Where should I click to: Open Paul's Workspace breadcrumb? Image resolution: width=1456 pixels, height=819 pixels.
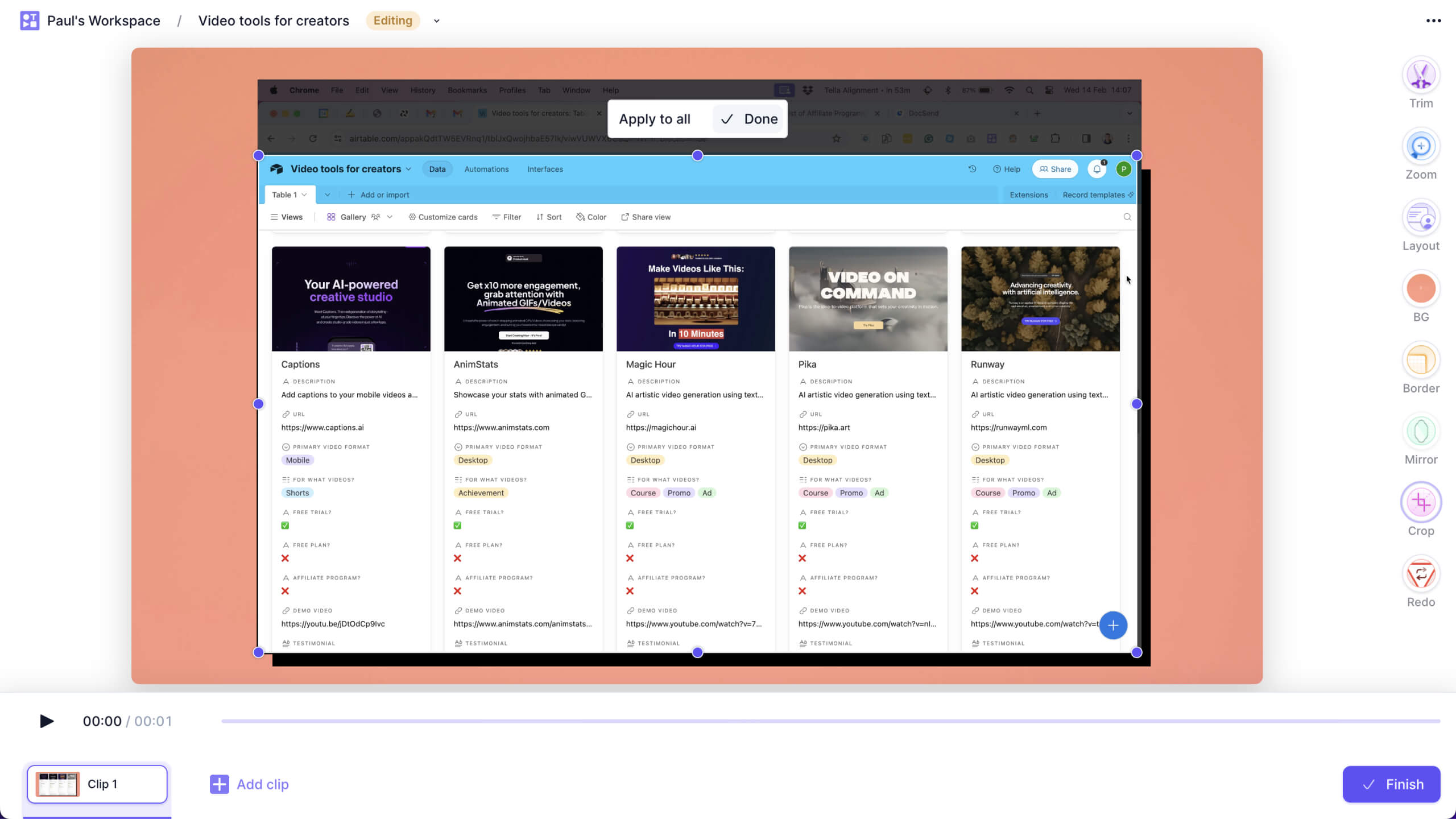click(x=104, y=21)
